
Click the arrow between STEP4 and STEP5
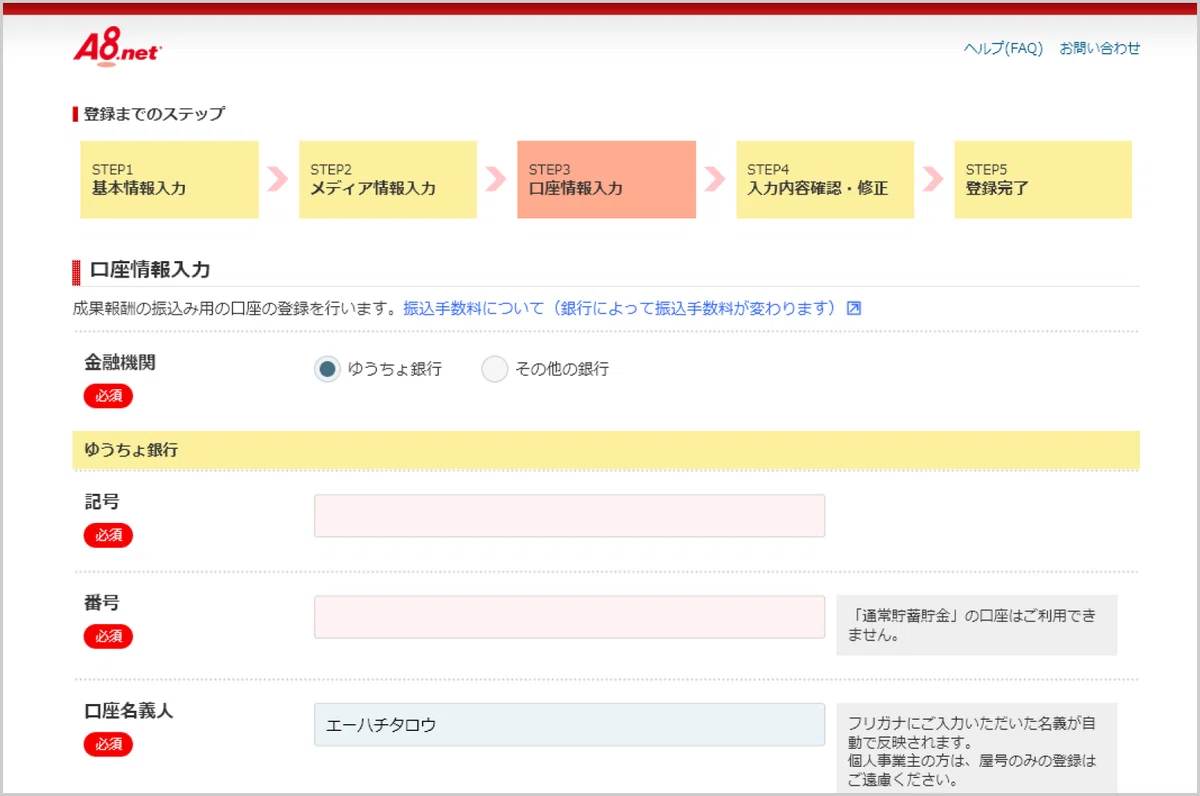(933, 179)
